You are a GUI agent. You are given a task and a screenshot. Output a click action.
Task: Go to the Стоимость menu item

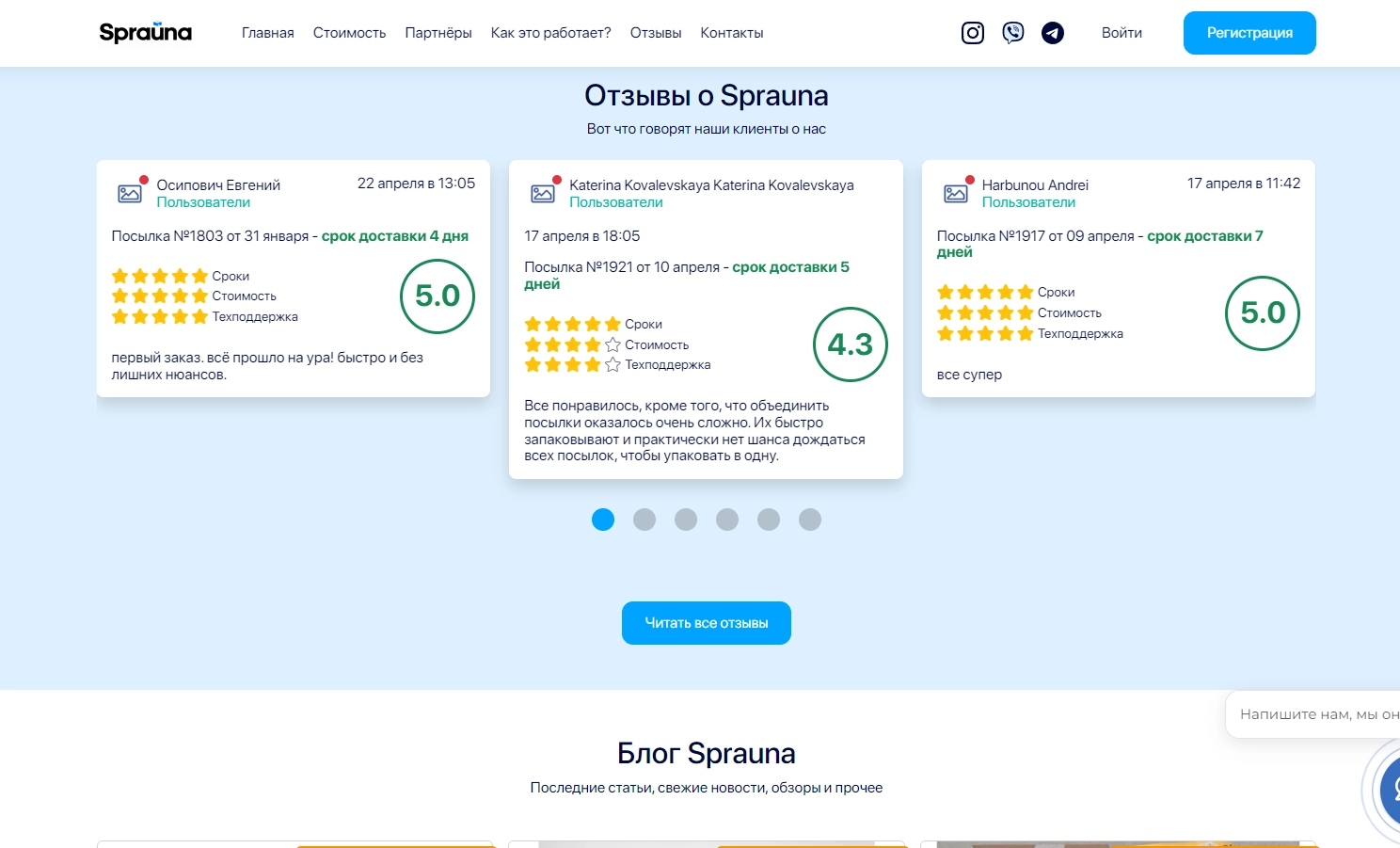349,33
